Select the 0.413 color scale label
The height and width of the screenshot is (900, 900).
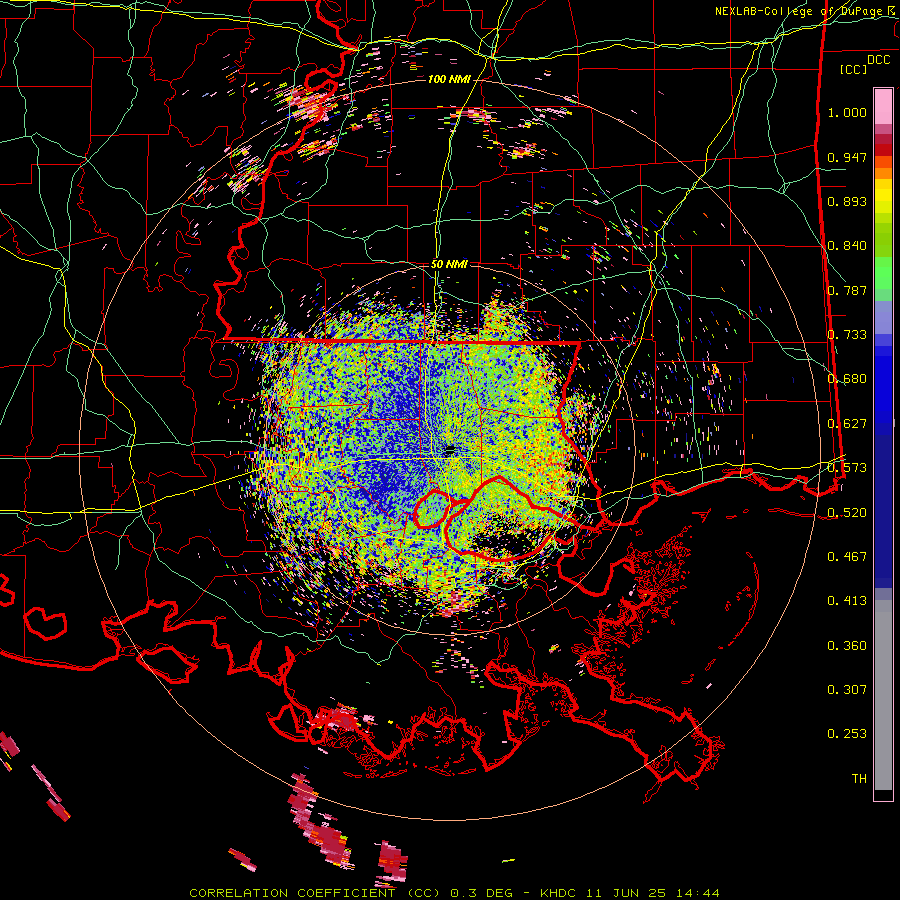(x=847, y=600)
